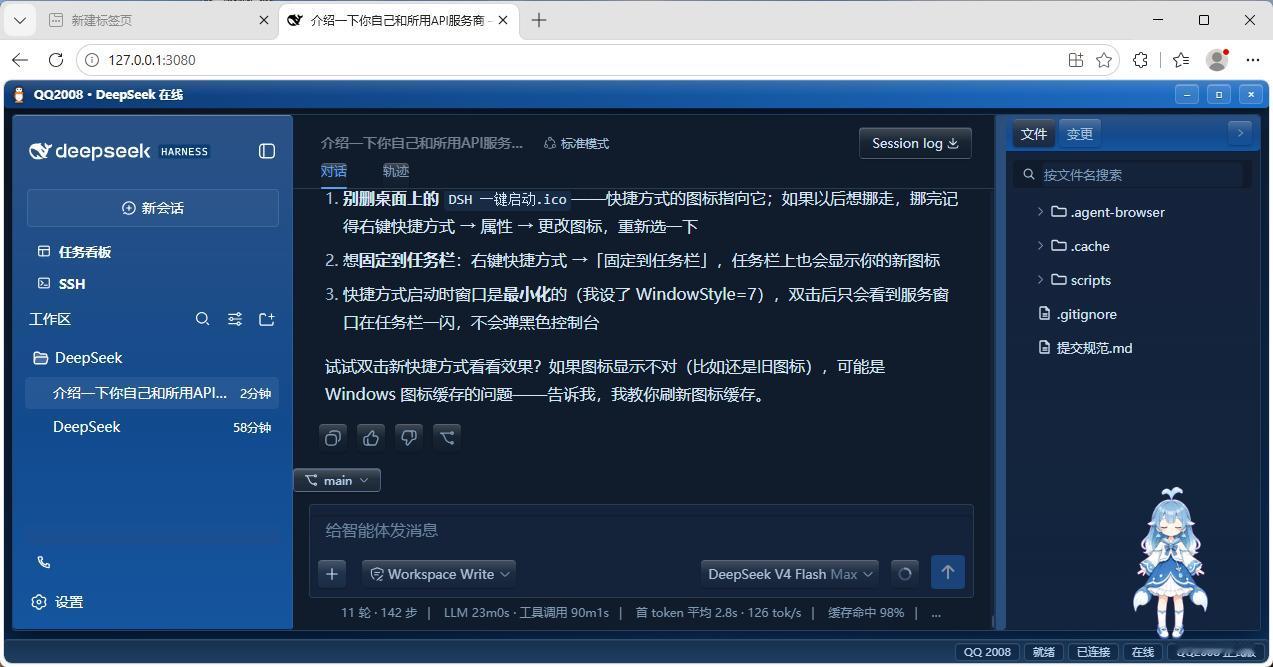This screenshot has height=667, width=1273.
Task: Open SSH in the sidebar
Action: click(x=61, y=284)
